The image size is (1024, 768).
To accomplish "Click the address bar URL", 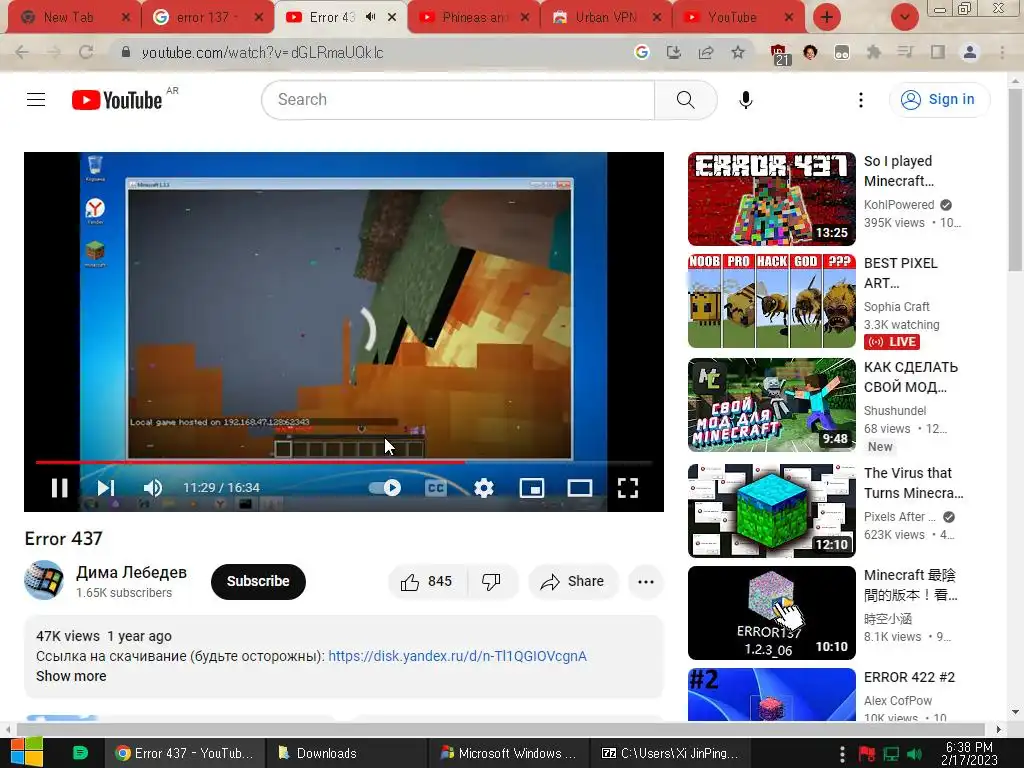I will 263,52.
